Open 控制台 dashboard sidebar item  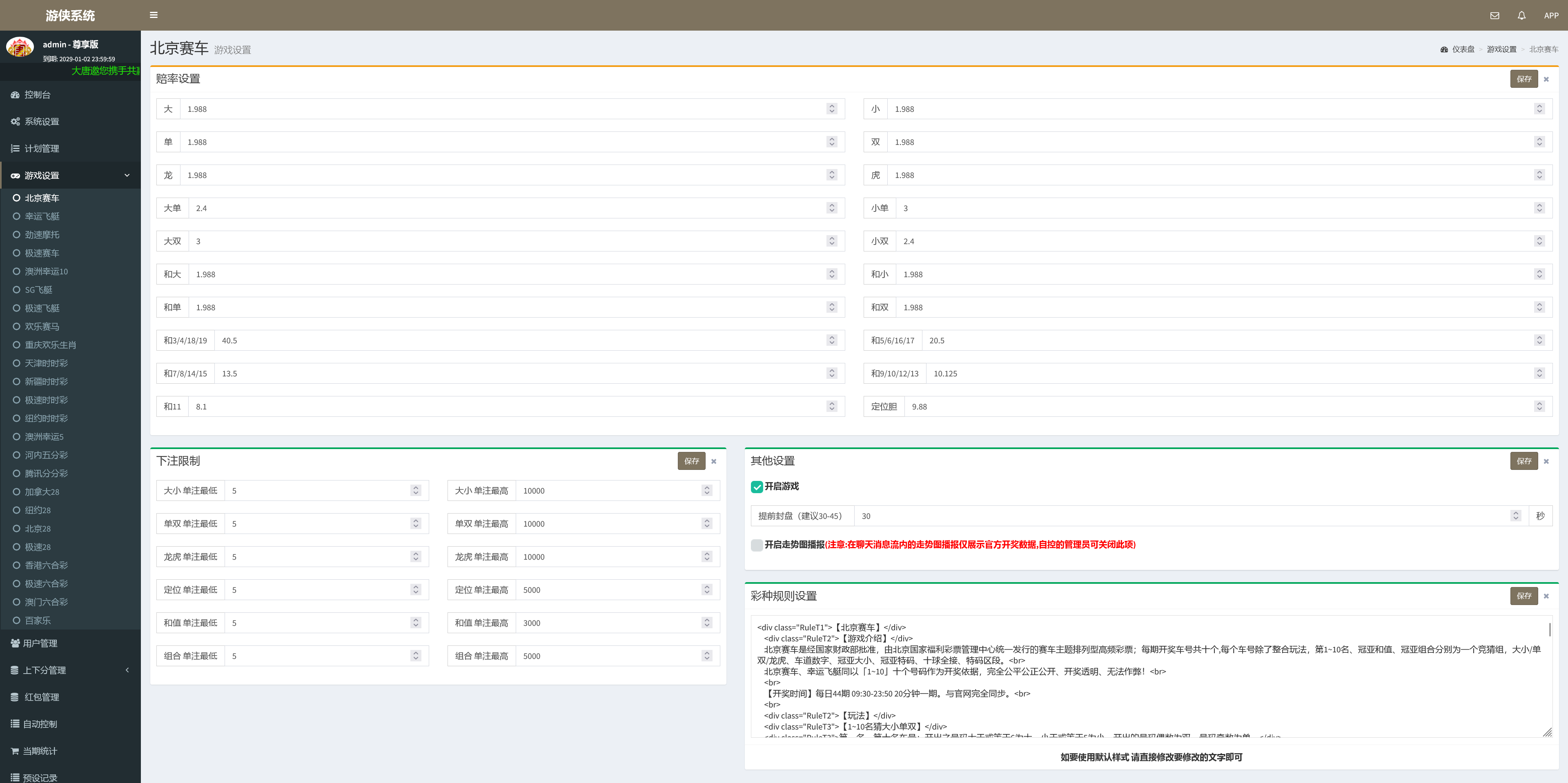[37, 95]
